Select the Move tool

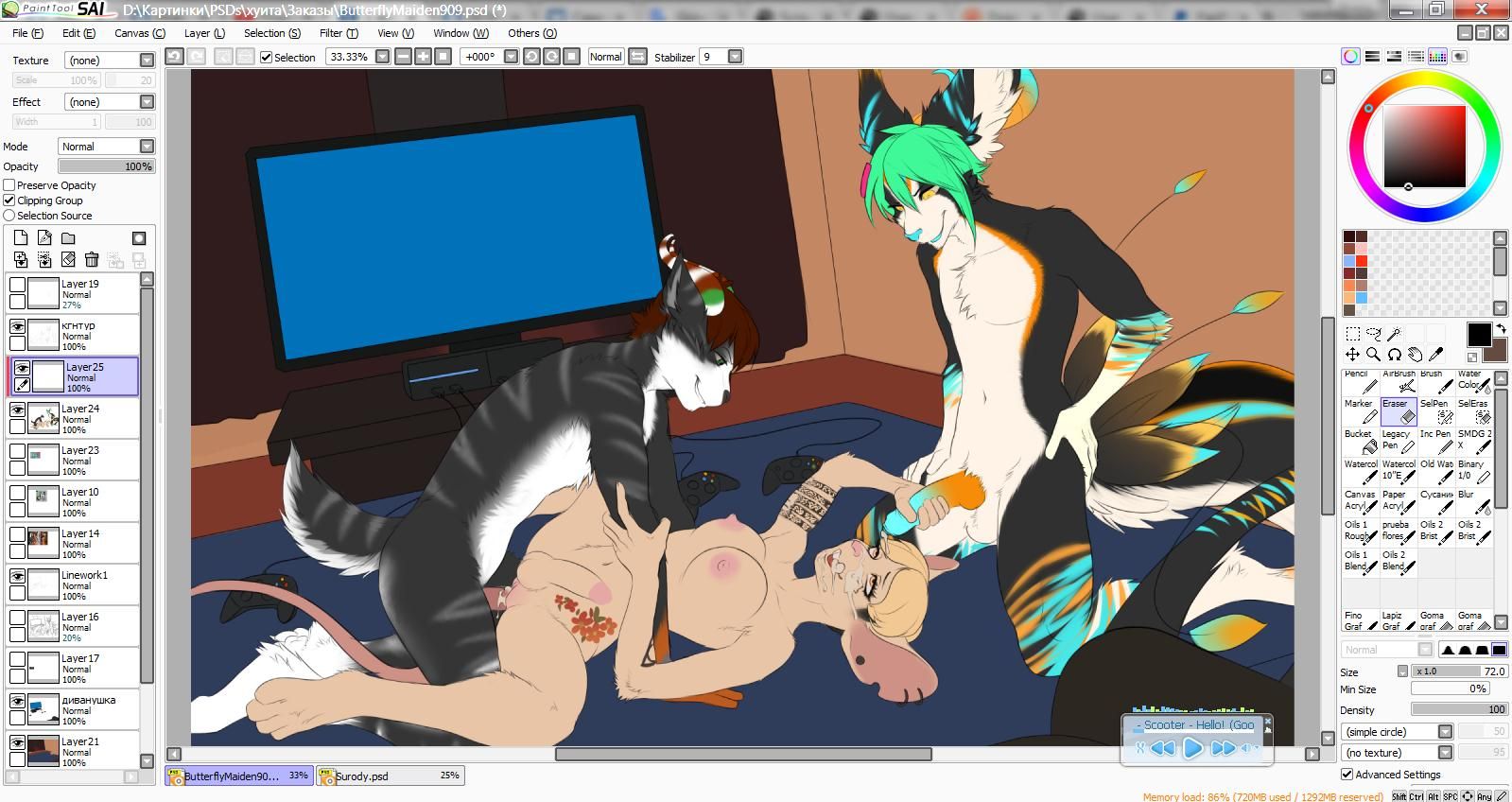point(1353,355)
